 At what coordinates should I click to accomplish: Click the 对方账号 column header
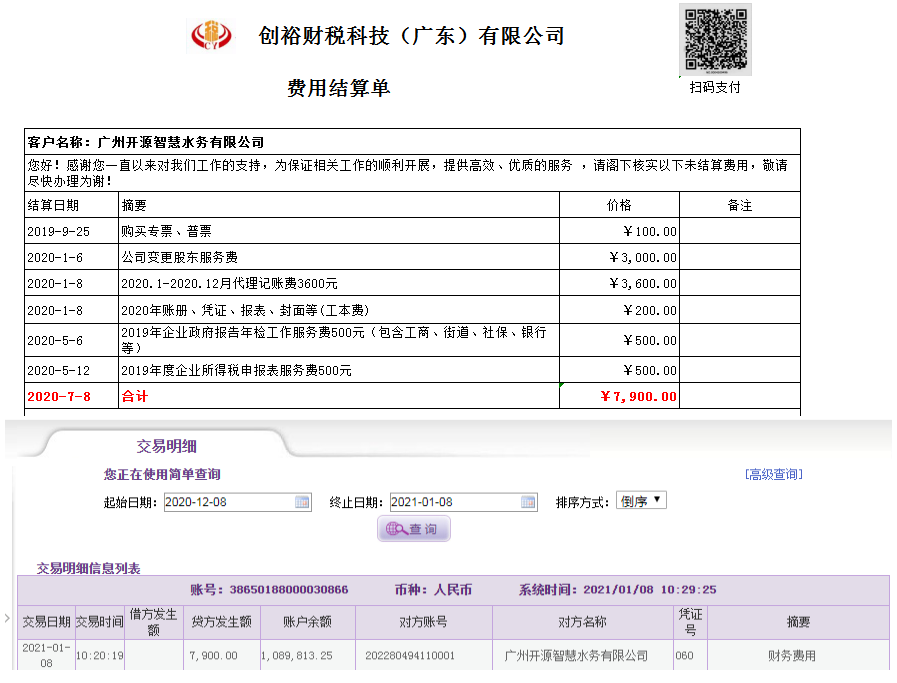point(423,622)
